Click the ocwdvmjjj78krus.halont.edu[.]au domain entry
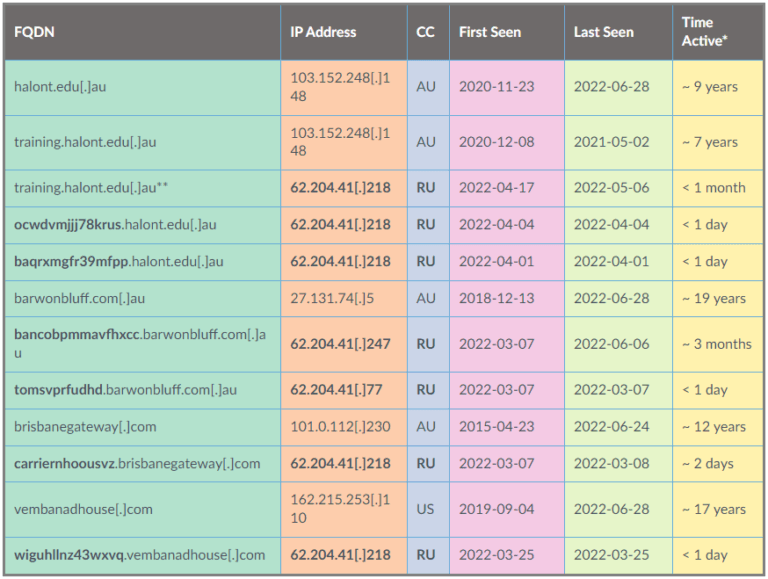This screenshot has width=768, height=579. [x=119, y=225]
